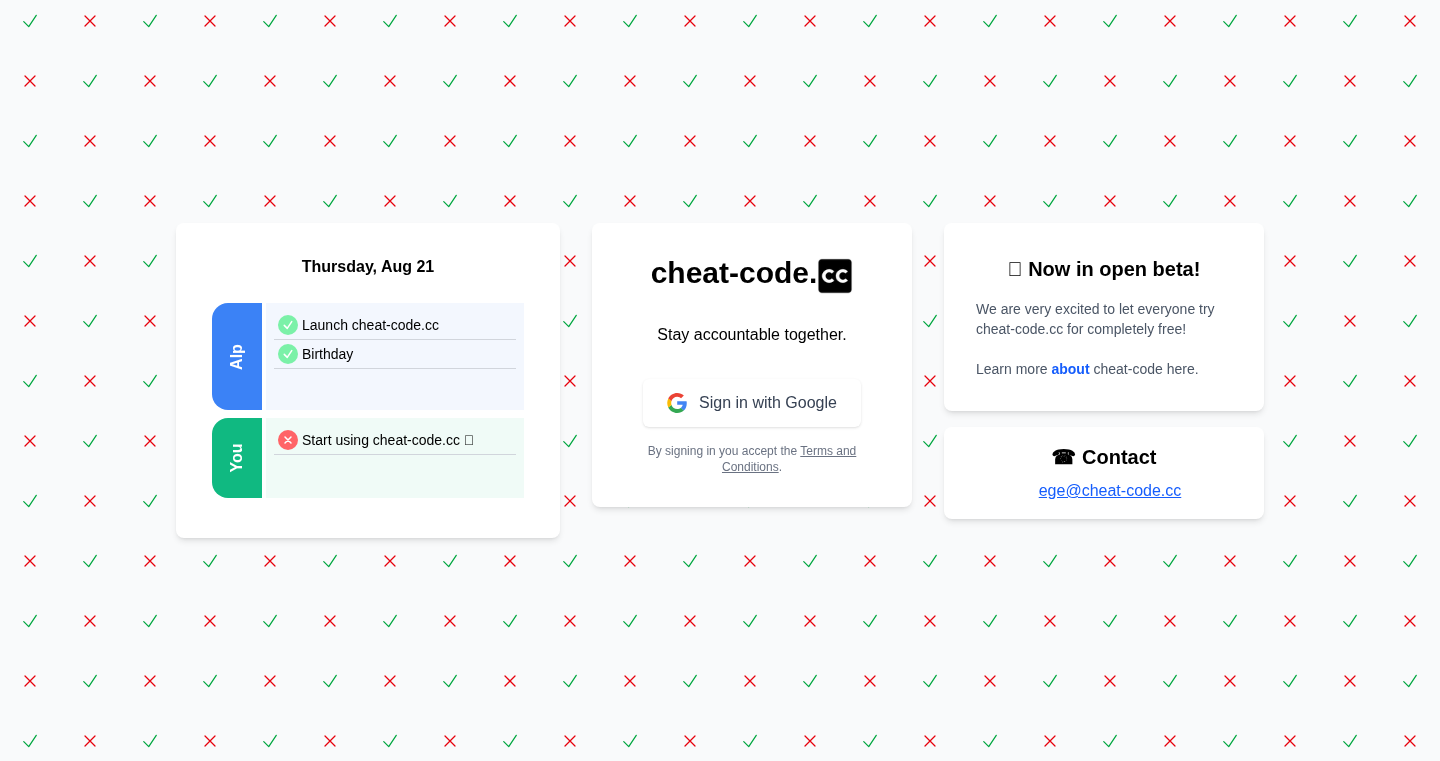Image resolution: width=1440 pixels, height=761 pixels.
Task: Click the Google logo icon
Action: [677, 403]
